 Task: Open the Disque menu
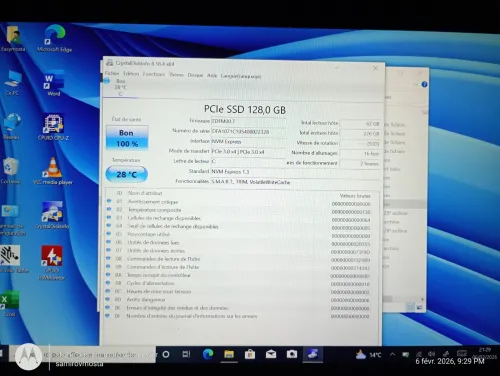tap(195, 75)
